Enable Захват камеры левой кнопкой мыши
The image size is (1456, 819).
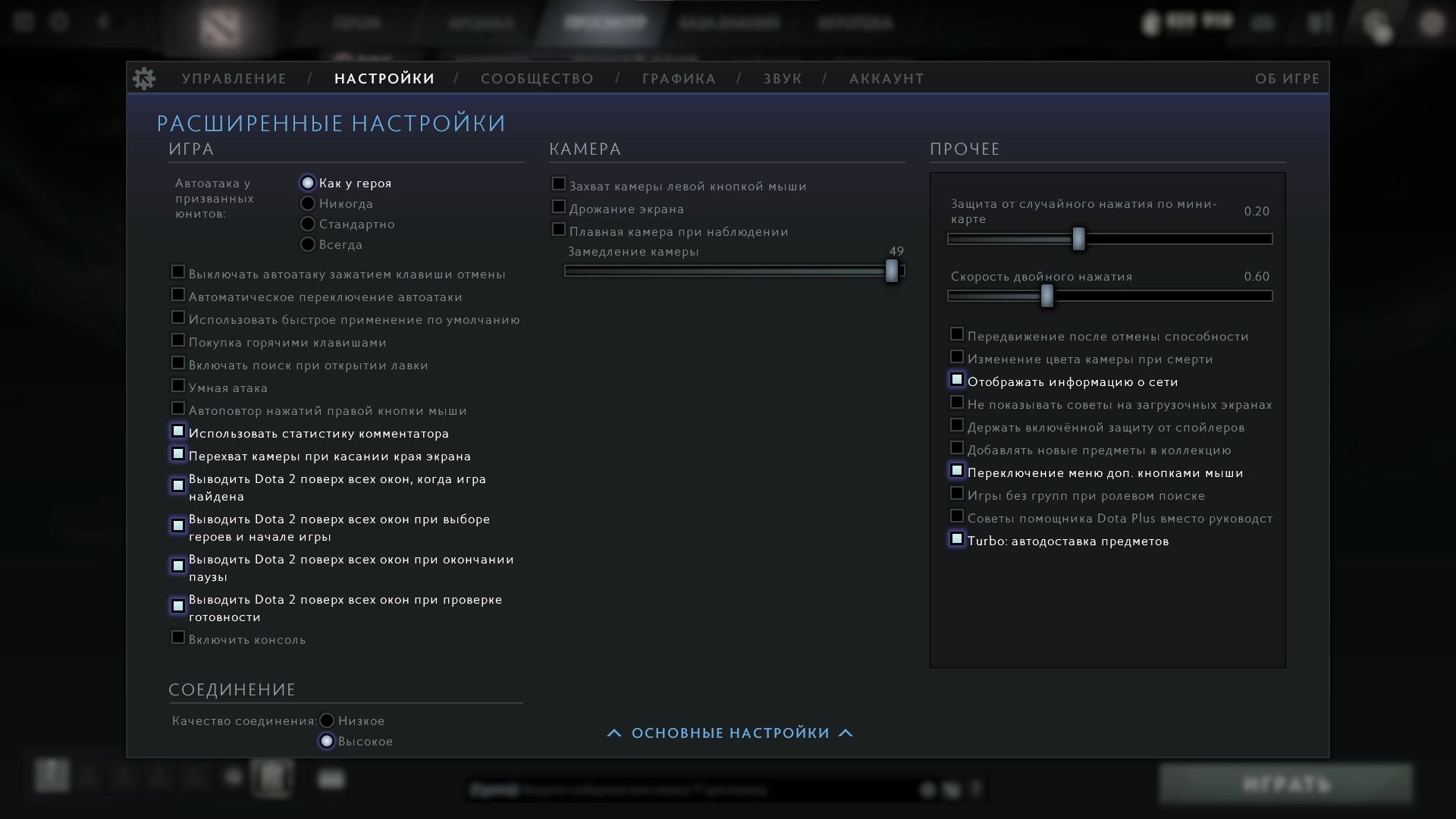558,184
